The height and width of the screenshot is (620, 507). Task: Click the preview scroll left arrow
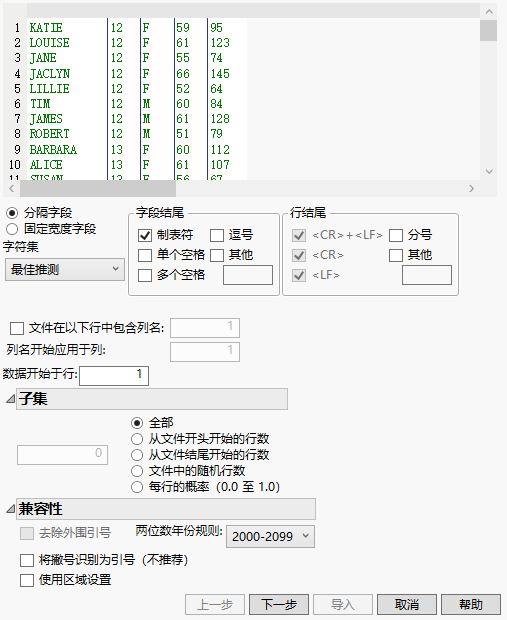pyautogui.click(x=11, y=189)
